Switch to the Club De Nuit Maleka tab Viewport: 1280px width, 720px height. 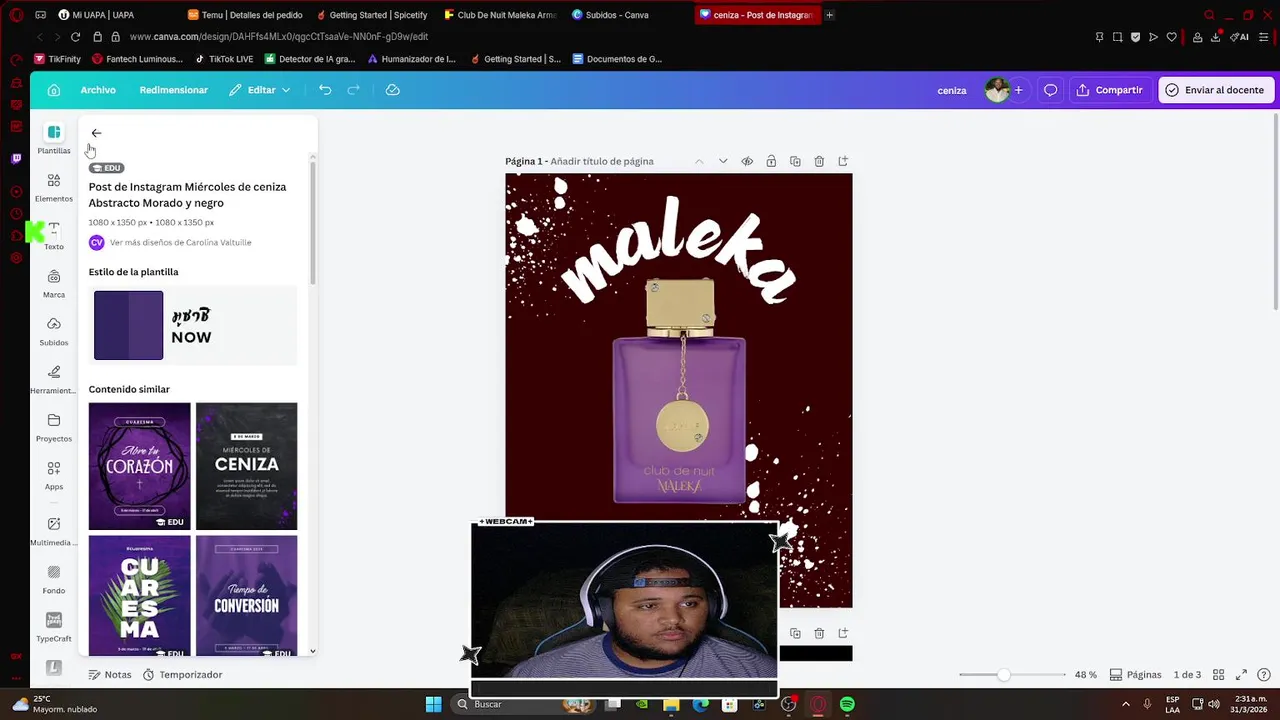tap(499, 15)
